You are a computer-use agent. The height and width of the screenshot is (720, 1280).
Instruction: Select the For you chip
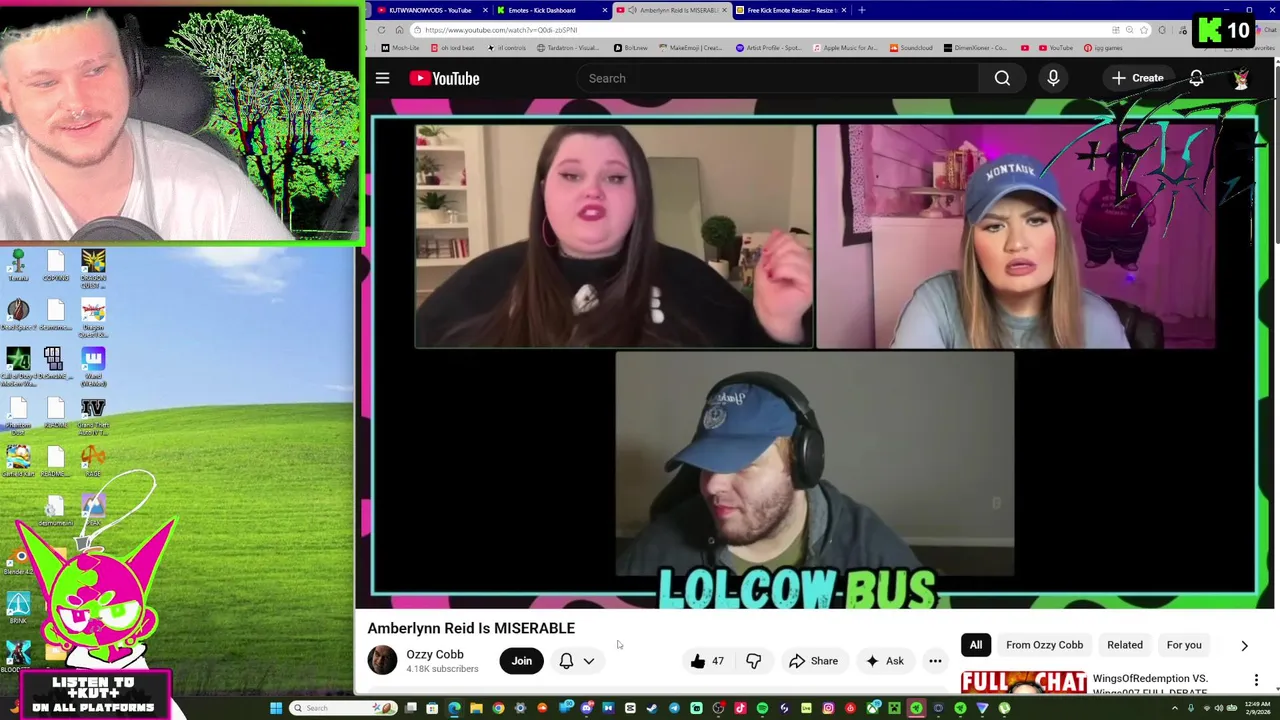(x=1184, y=645)
